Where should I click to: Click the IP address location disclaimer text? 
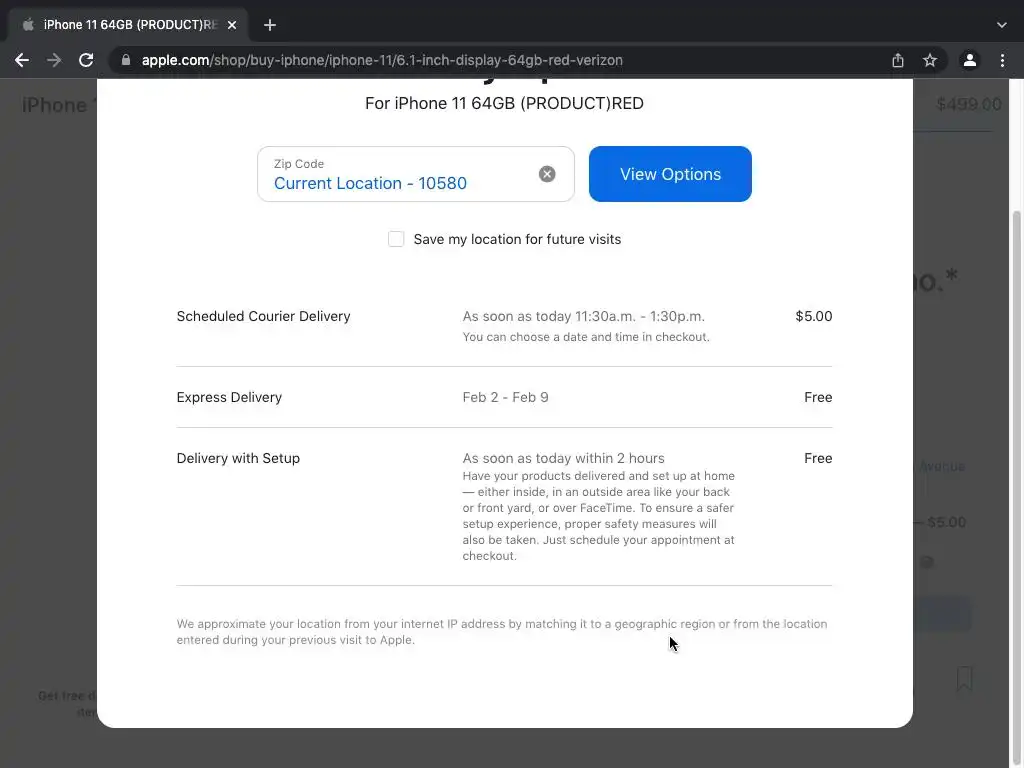[x=502, y=632]
